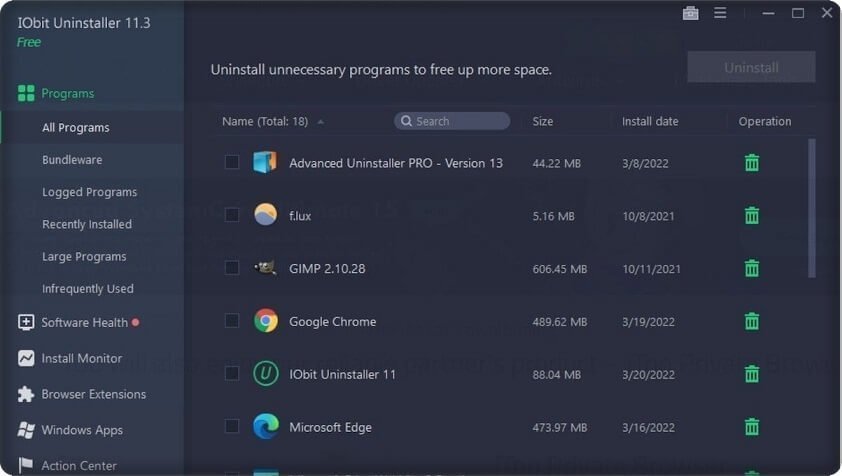Click trash icon for Google Chrome
The width and height of the screenshot is (842, 476).
[x=752, y=321]
